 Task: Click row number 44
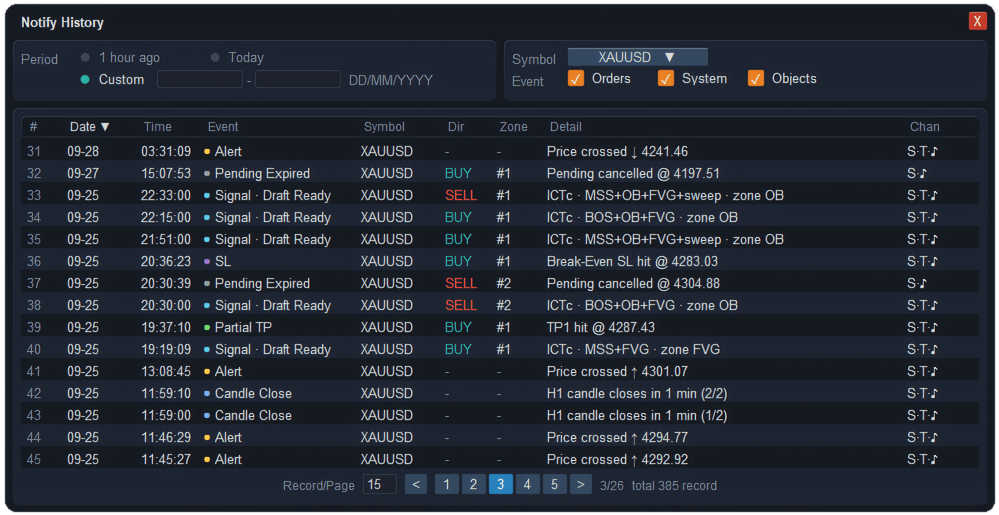pyautogui.click(x=34, y=437)
